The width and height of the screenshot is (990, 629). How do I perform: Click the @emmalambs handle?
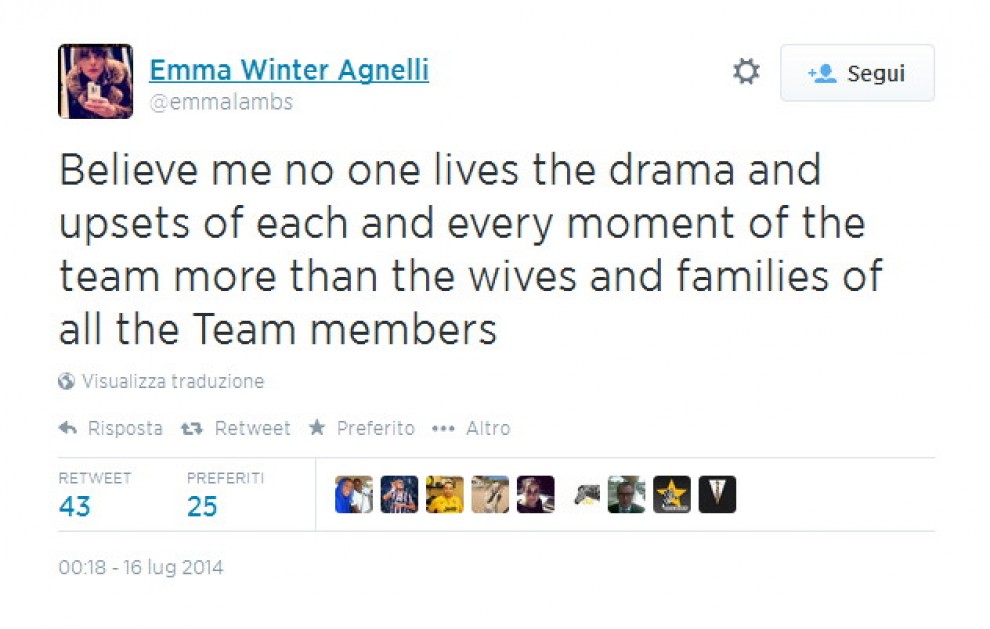coord(221,102)
